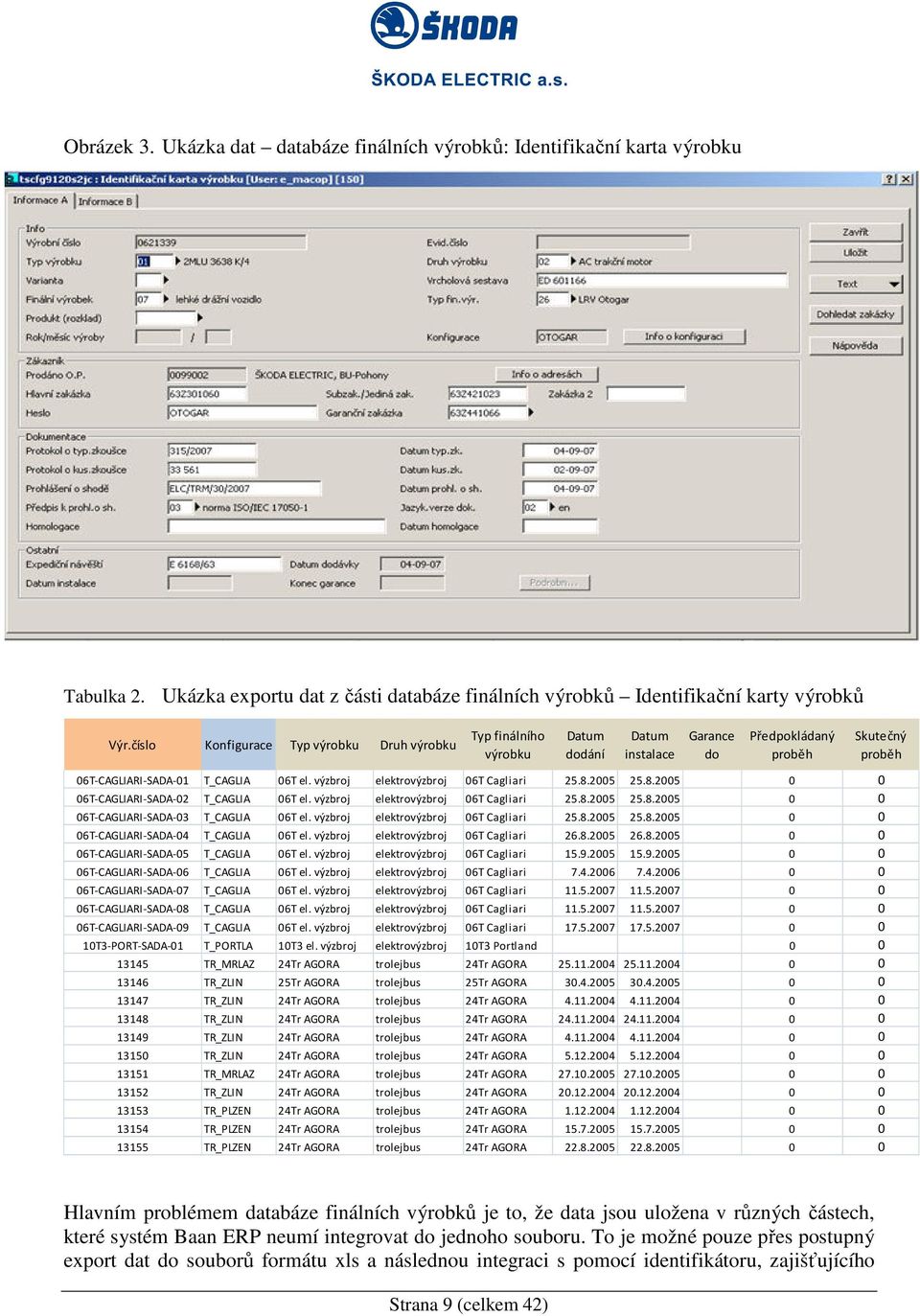Open lookup arrow next to Typ výrobku field
Image resolution: width=920 pixels, height=1316 pixels.
tap(177, 262)
